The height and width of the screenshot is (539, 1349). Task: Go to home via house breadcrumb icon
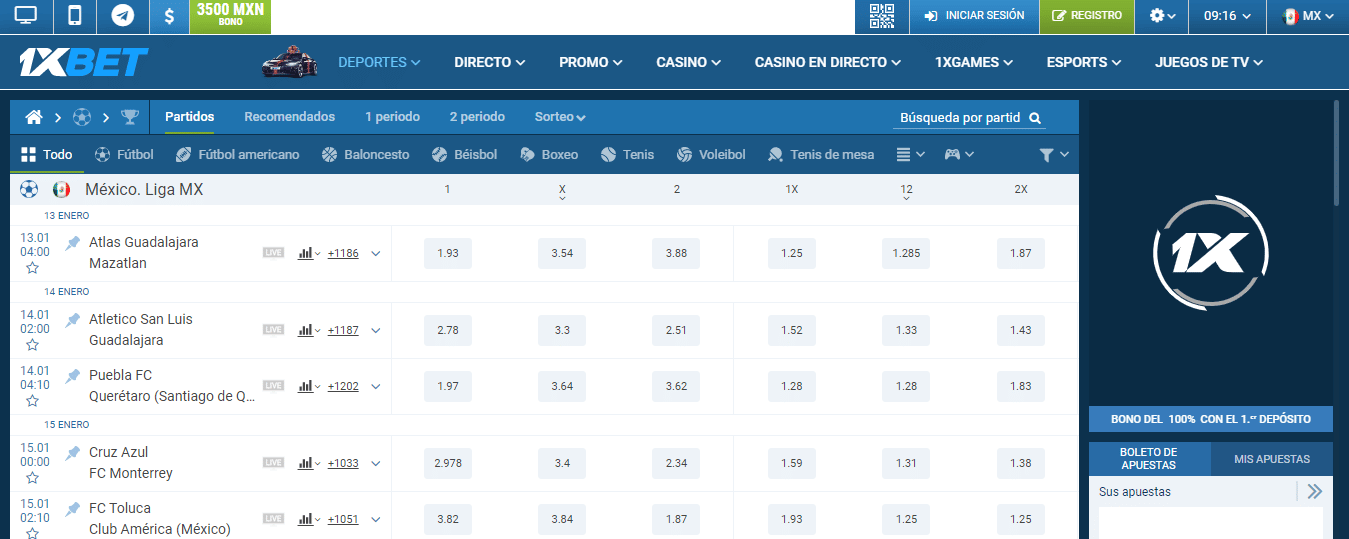34,117
